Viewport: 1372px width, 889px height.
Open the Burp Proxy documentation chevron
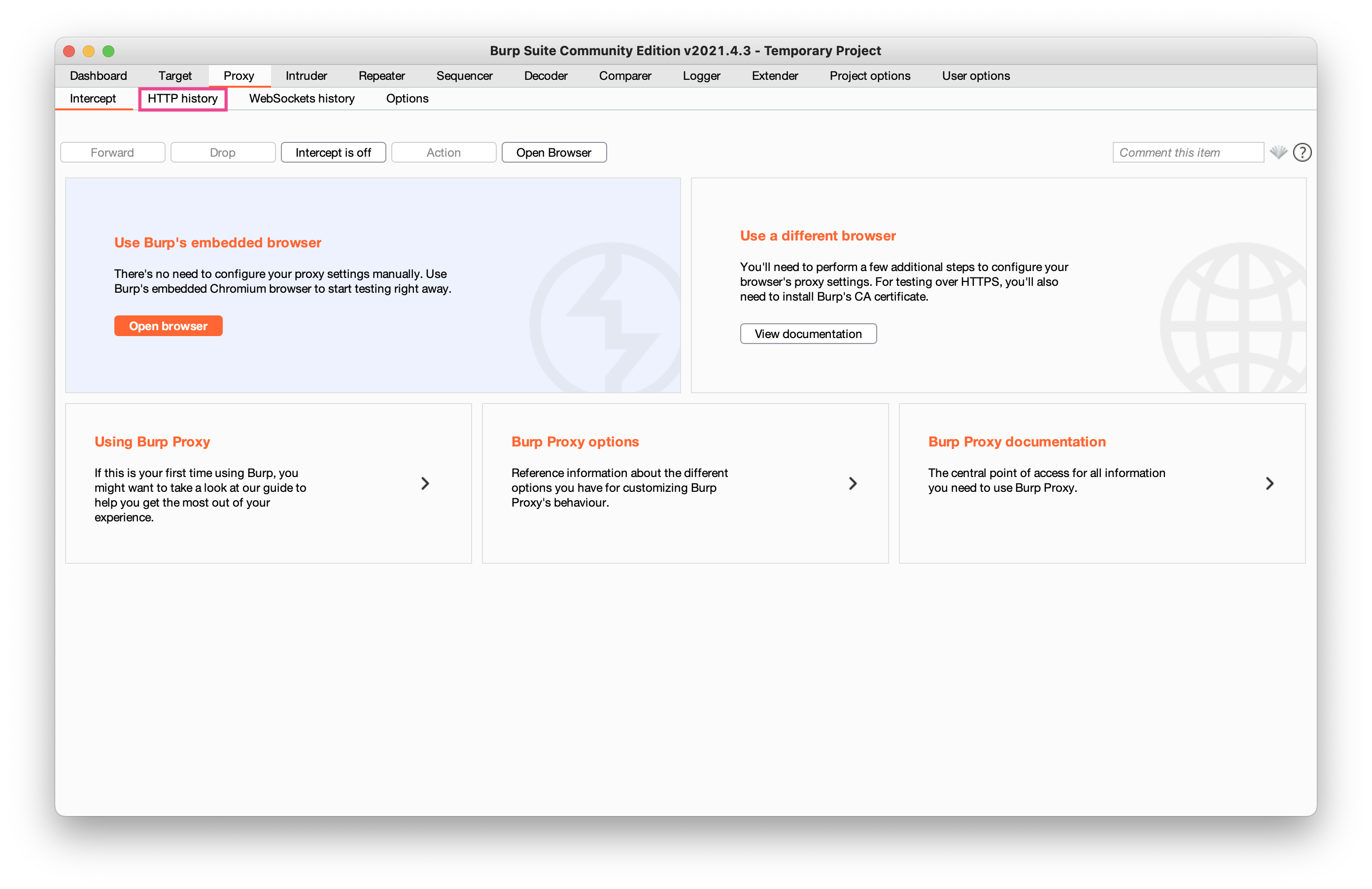(x=1269, y=483)
